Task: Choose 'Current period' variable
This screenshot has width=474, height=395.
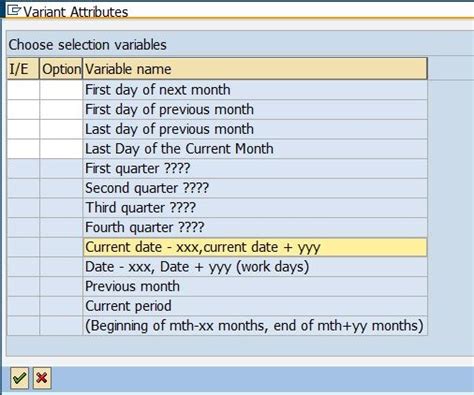Action: point(255,306)
